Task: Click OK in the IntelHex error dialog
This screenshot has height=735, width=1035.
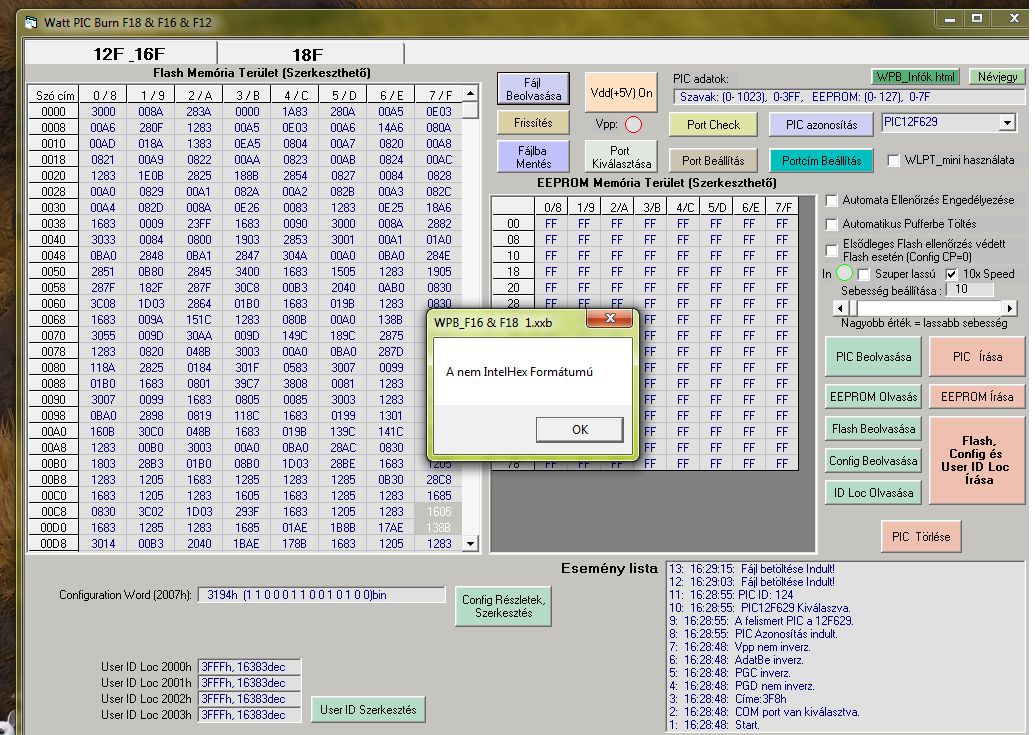Action: click(580, 430)
